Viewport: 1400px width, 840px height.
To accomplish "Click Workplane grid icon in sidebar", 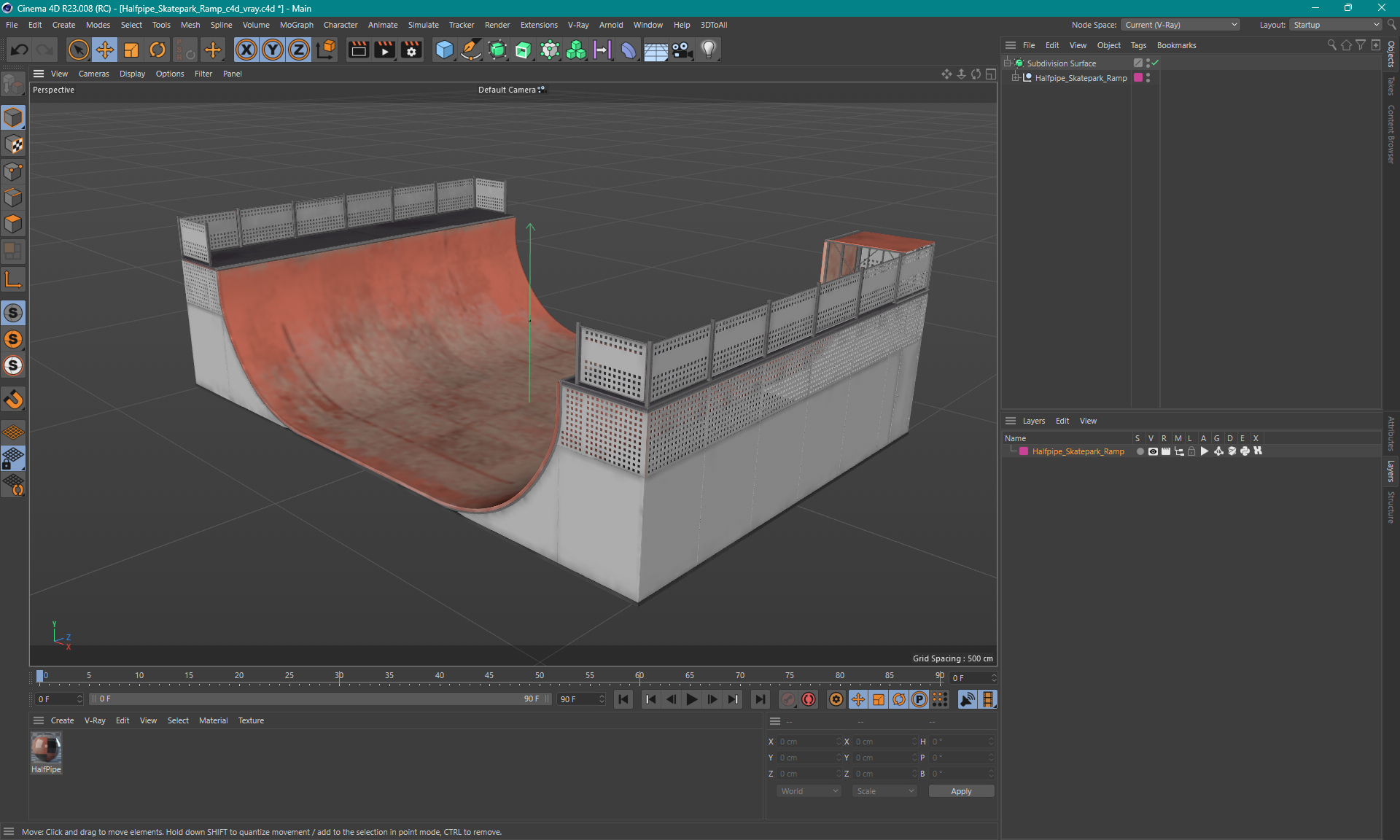I will point(13,432).
